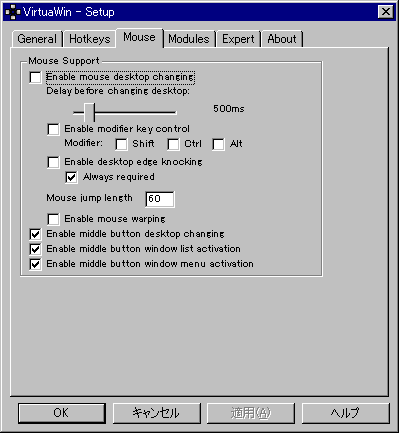Click the VirtuaWin title bar icon
Viewport: 399px width, 433px height.
click(x=13, y=12)
